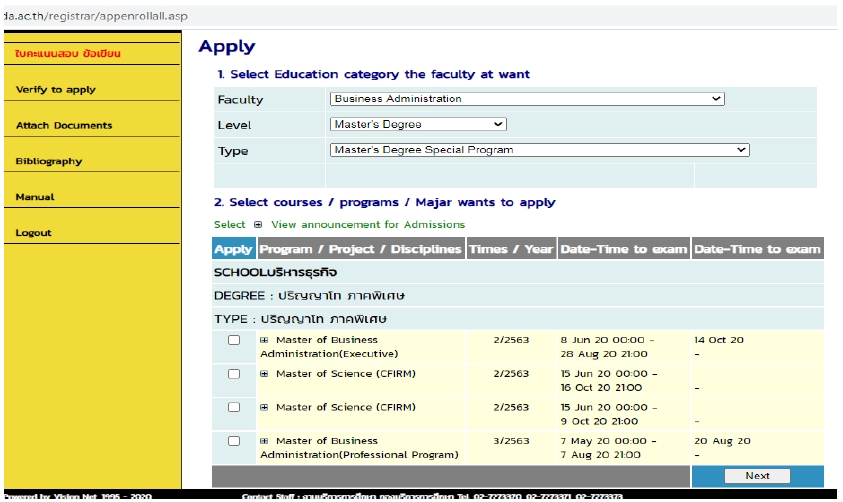Viewport: 843px width, 502px height.
Task: Click View announcement for Admissions link
Action: 367,225
